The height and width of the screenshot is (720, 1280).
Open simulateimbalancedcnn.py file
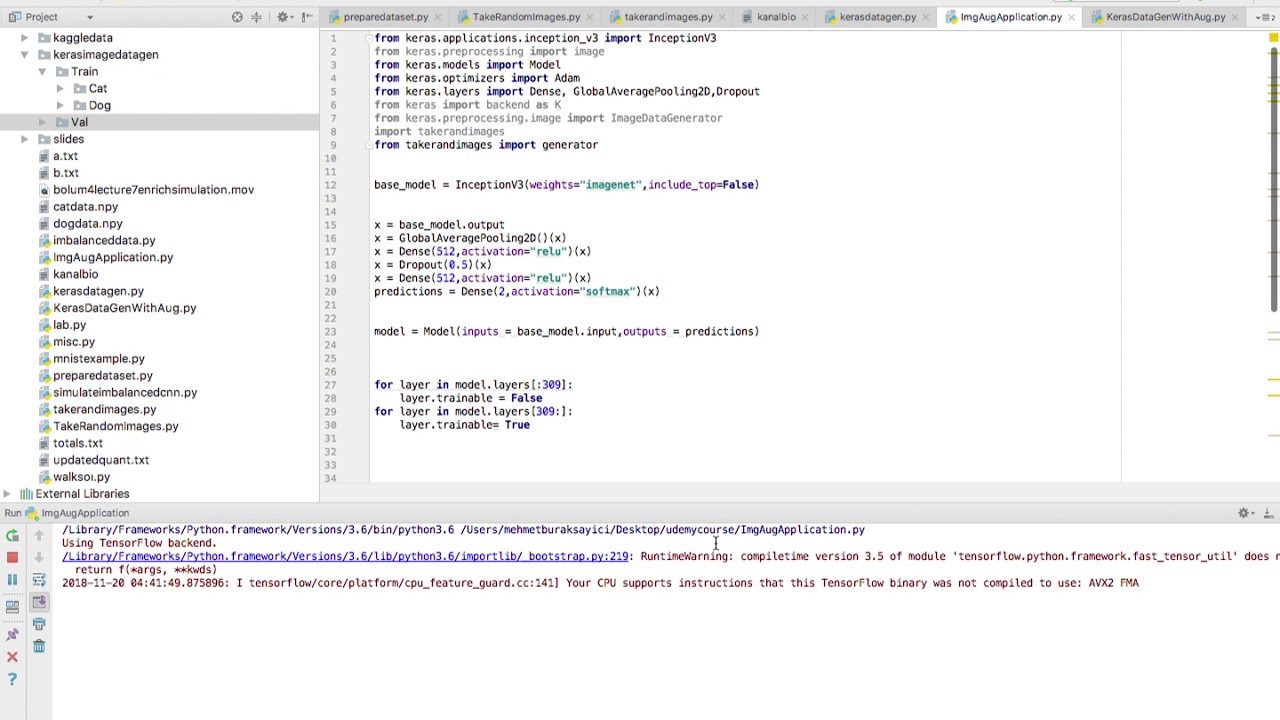(x=124, y=393)
